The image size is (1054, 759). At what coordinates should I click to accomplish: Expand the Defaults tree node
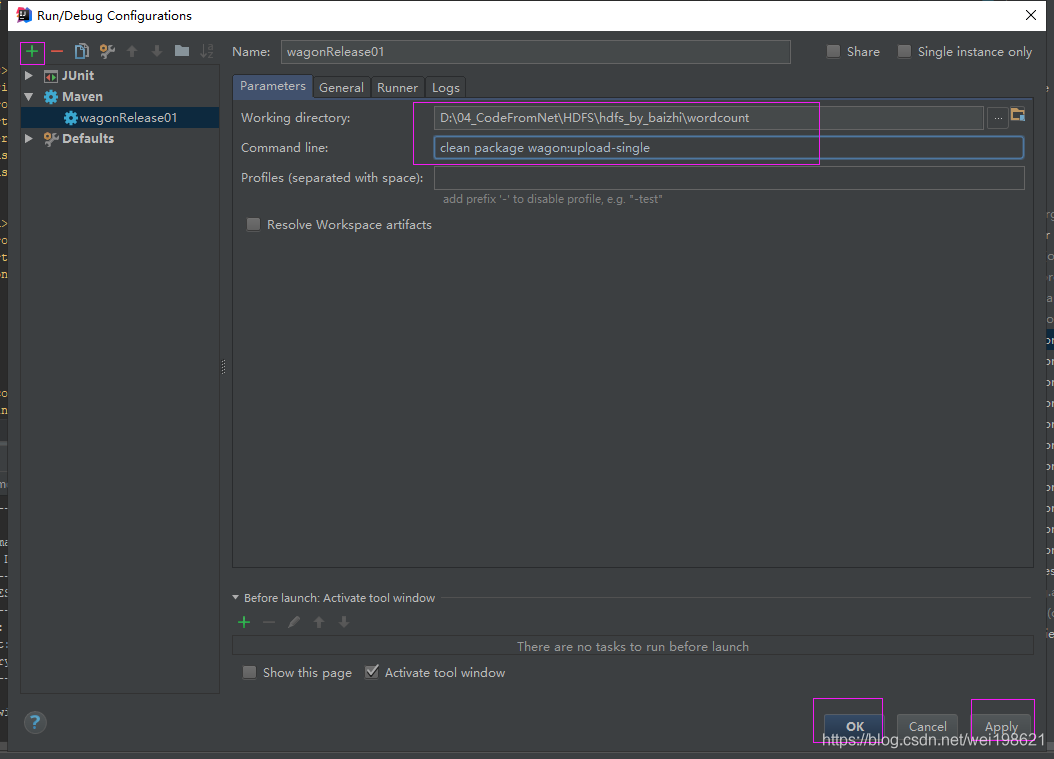(29, 138)
